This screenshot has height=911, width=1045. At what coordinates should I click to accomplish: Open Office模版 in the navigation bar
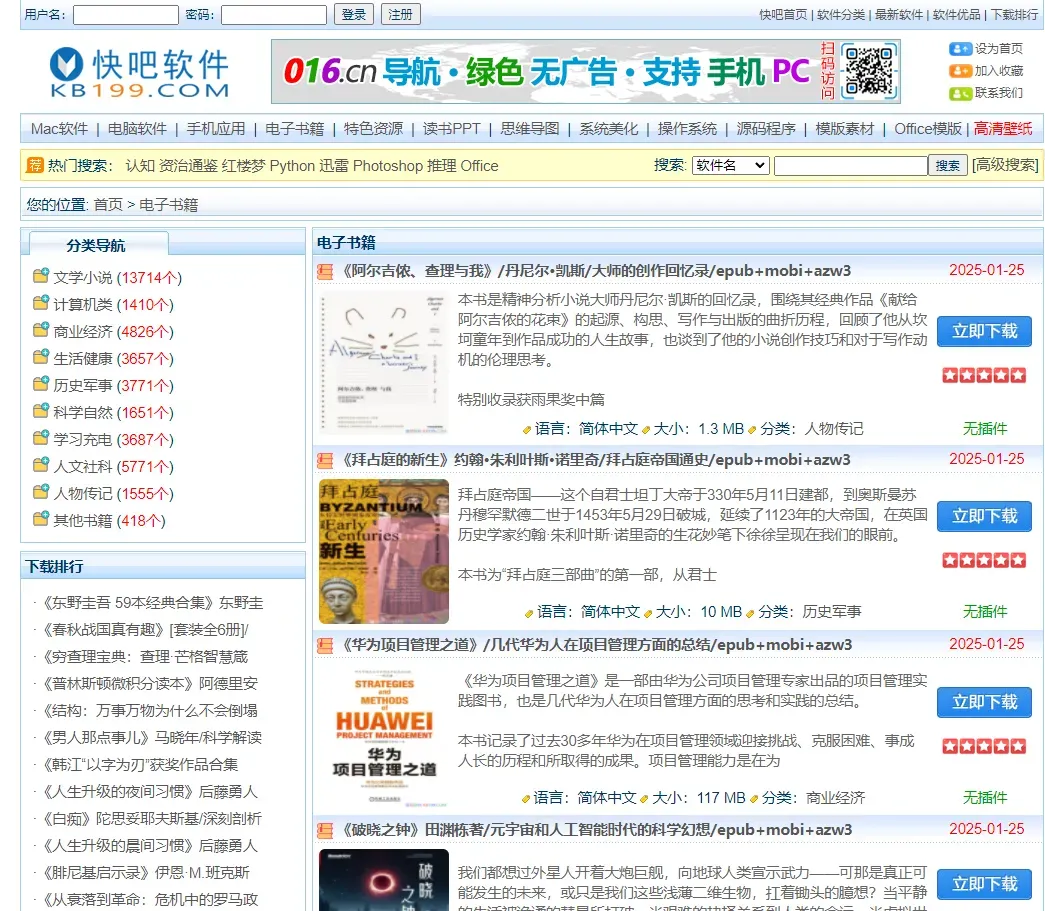[928, 129]
